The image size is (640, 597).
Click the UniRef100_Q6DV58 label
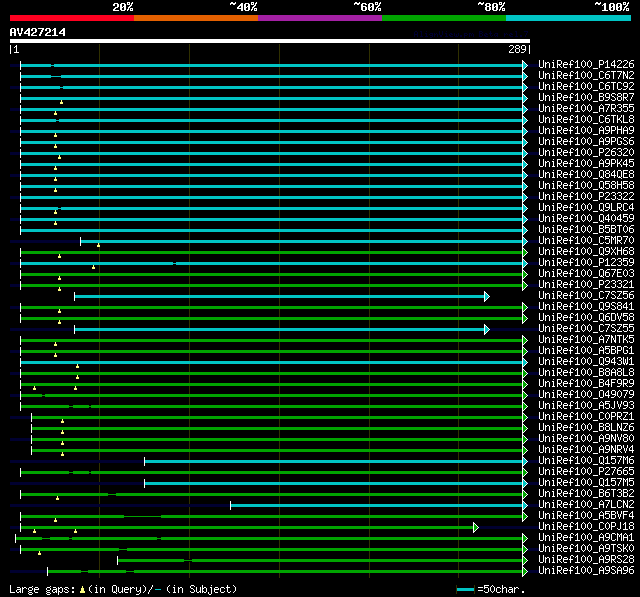coord(586,318)
